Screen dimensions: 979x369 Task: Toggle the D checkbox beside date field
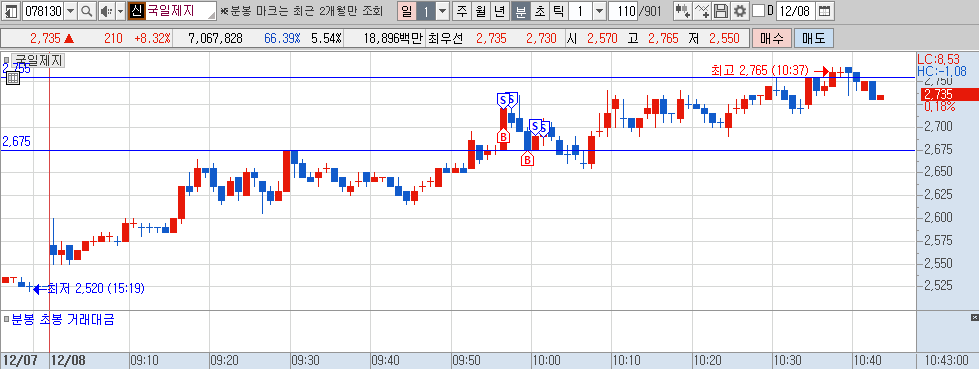point(759,11)
